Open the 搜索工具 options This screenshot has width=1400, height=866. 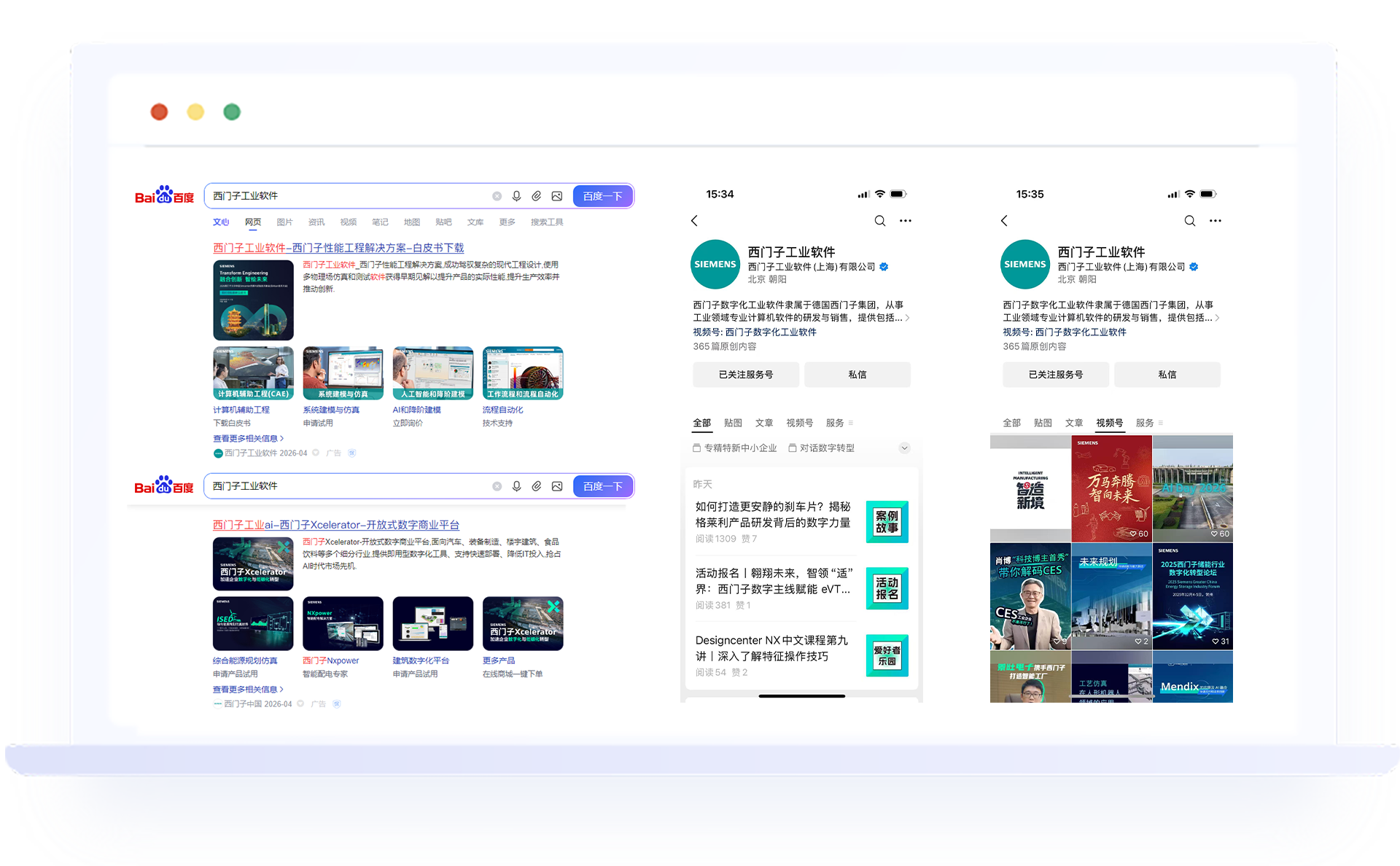pyautogui.click(x=547, y=222)
